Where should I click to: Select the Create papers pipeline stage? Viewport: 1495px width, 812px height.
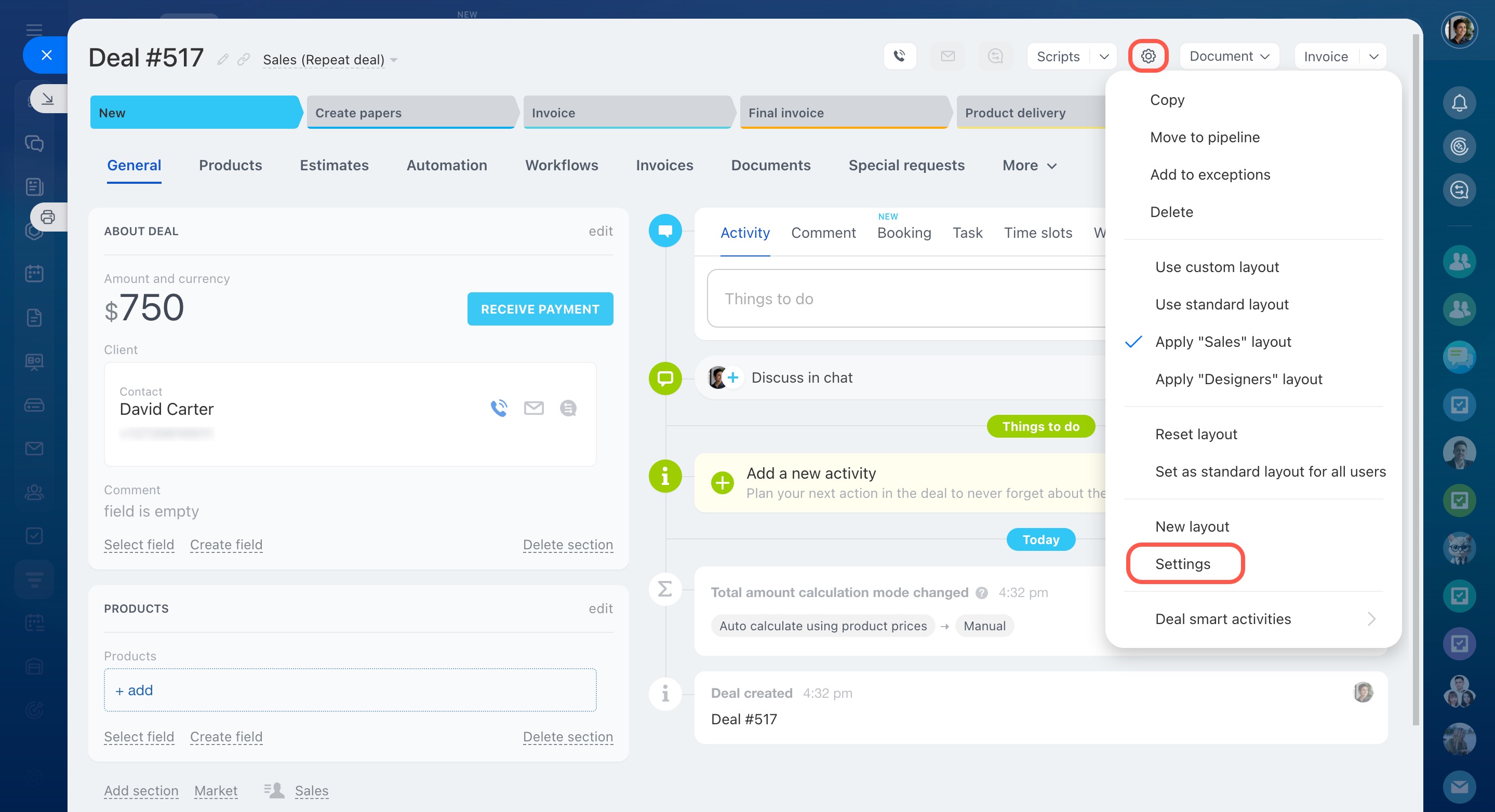[410, 113]
